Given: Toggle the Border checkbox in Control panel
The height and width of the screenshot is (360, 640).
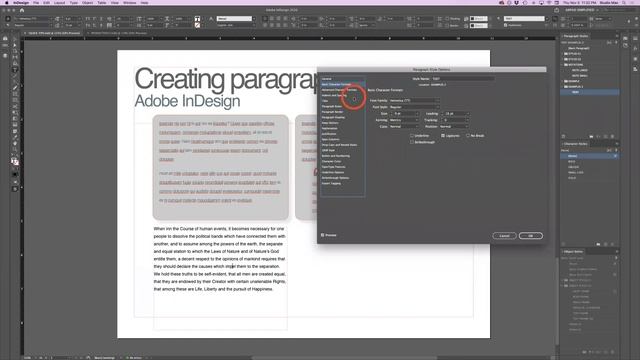Looking at the screenshot, I should pyautogui.click(x=447, y=25).
